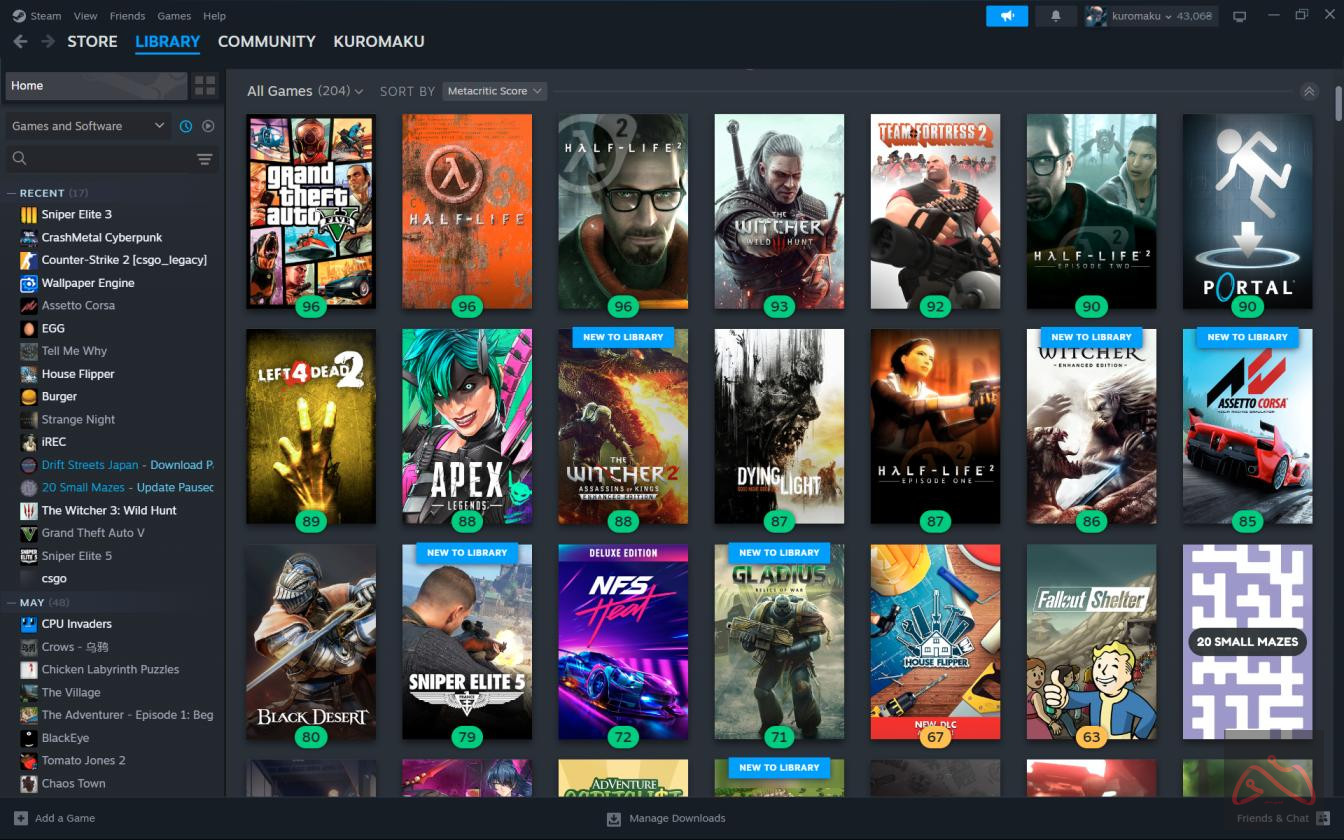Toggle the ready-to-play filter
Screen dimensions: 1344x840
[208, 126]
